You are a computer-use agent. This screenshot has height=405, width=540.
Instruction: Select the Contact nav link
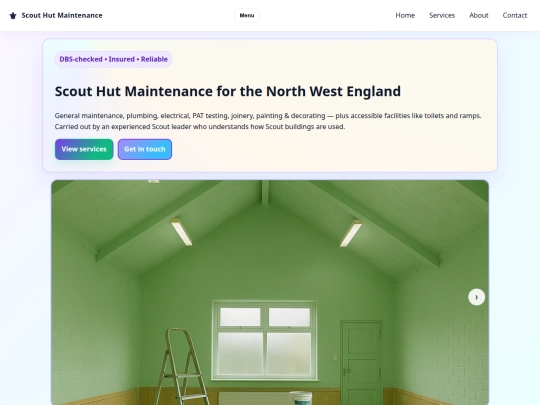(515, 15)
